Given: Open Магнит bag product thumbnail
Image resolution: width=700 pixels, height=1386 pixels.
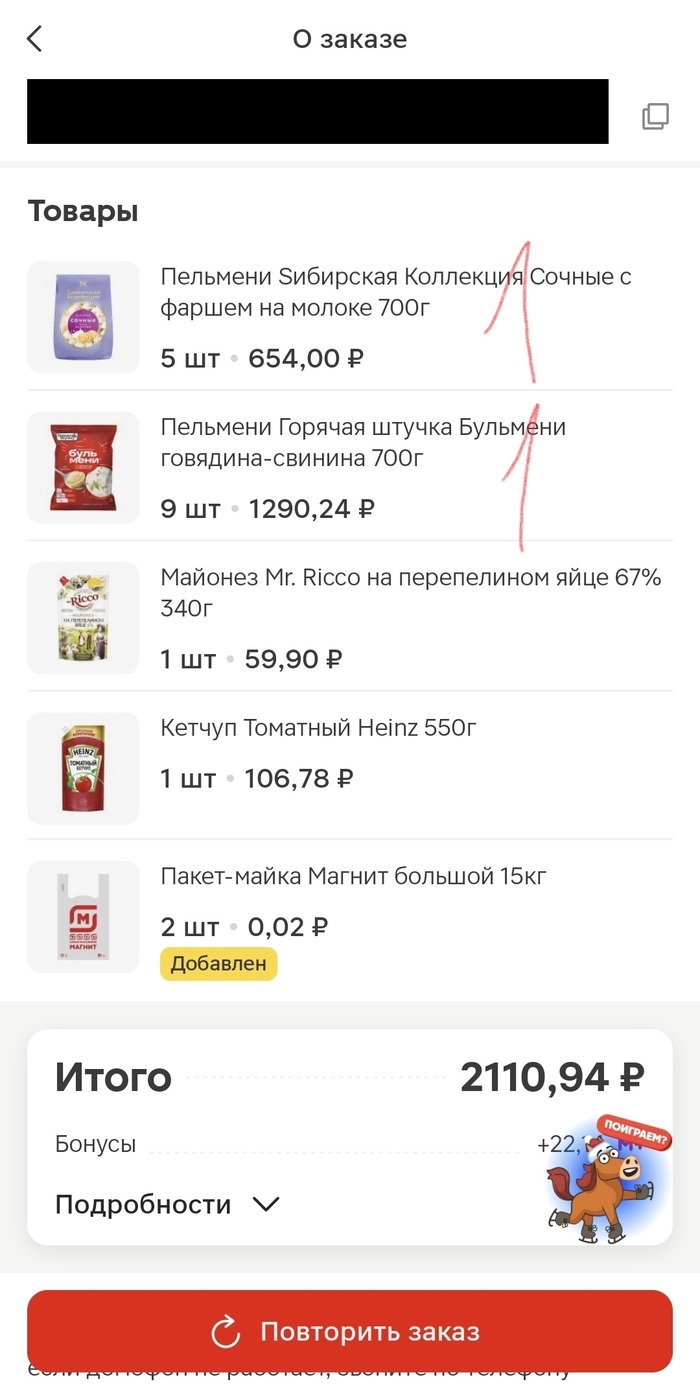Looking at the screenshot, I should [83, 917].
